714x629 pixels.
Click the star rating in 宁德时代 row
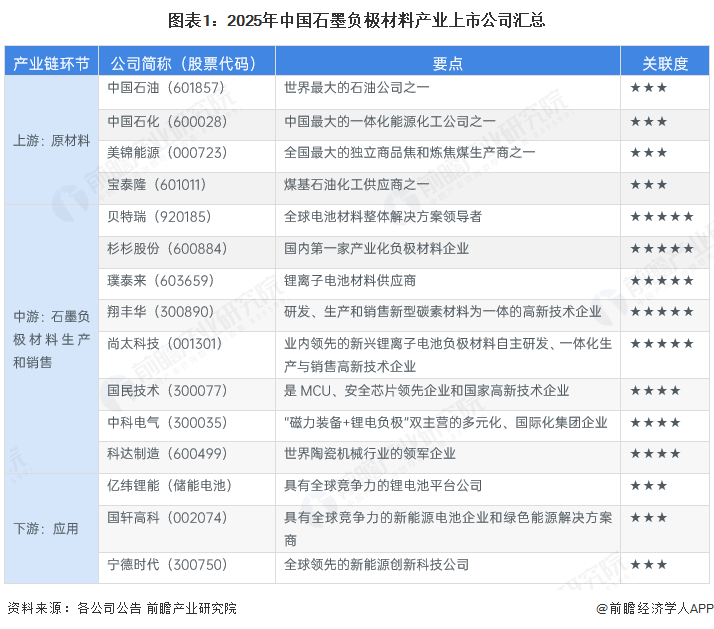tap(648, 565)
